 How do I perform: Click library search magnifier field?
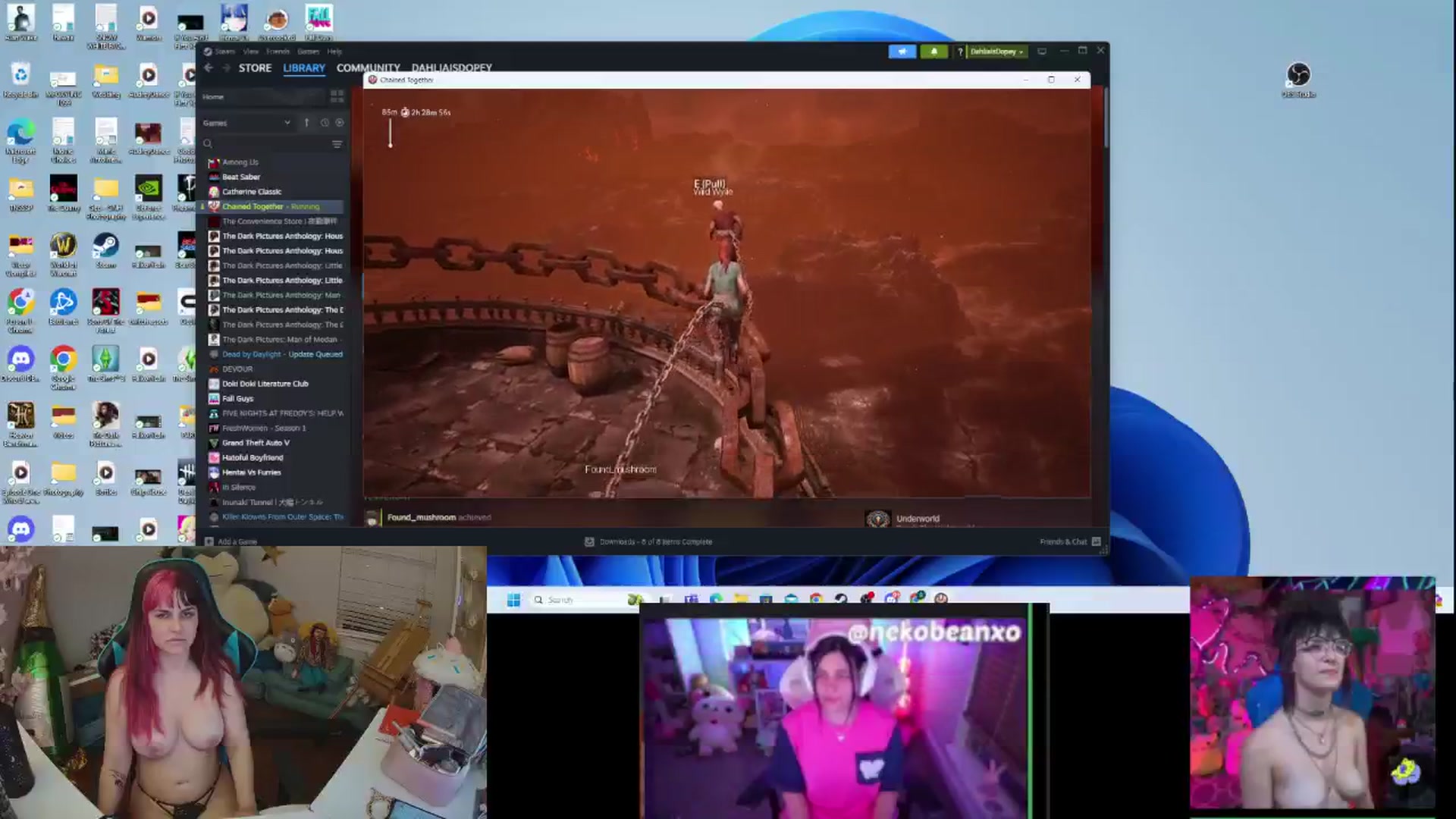pos(265,144)
